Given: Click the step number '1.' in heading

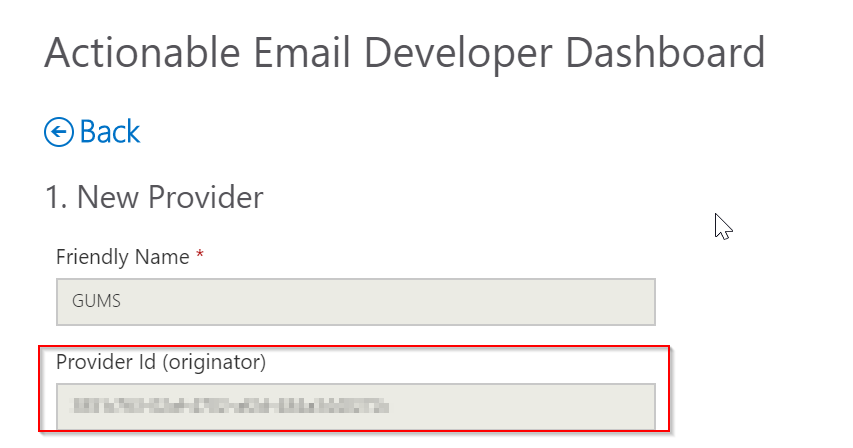Looking at the screenshot, I should coord(55,196).
